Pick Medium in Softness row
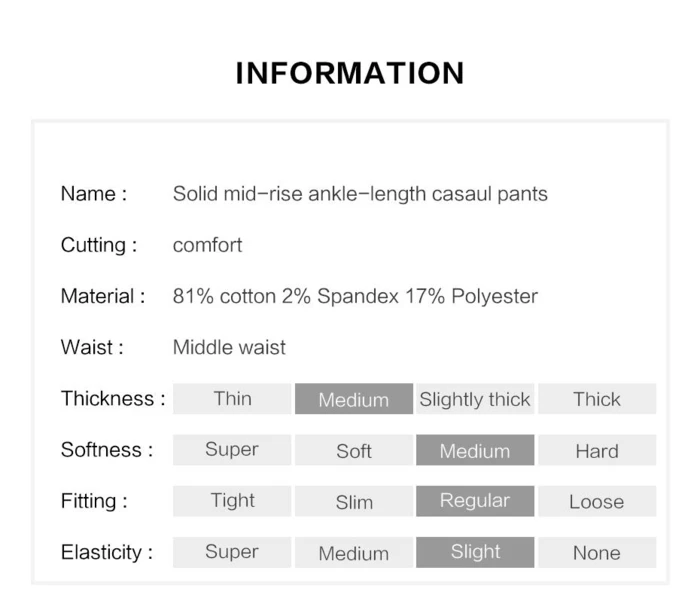 tap(475, 450)
